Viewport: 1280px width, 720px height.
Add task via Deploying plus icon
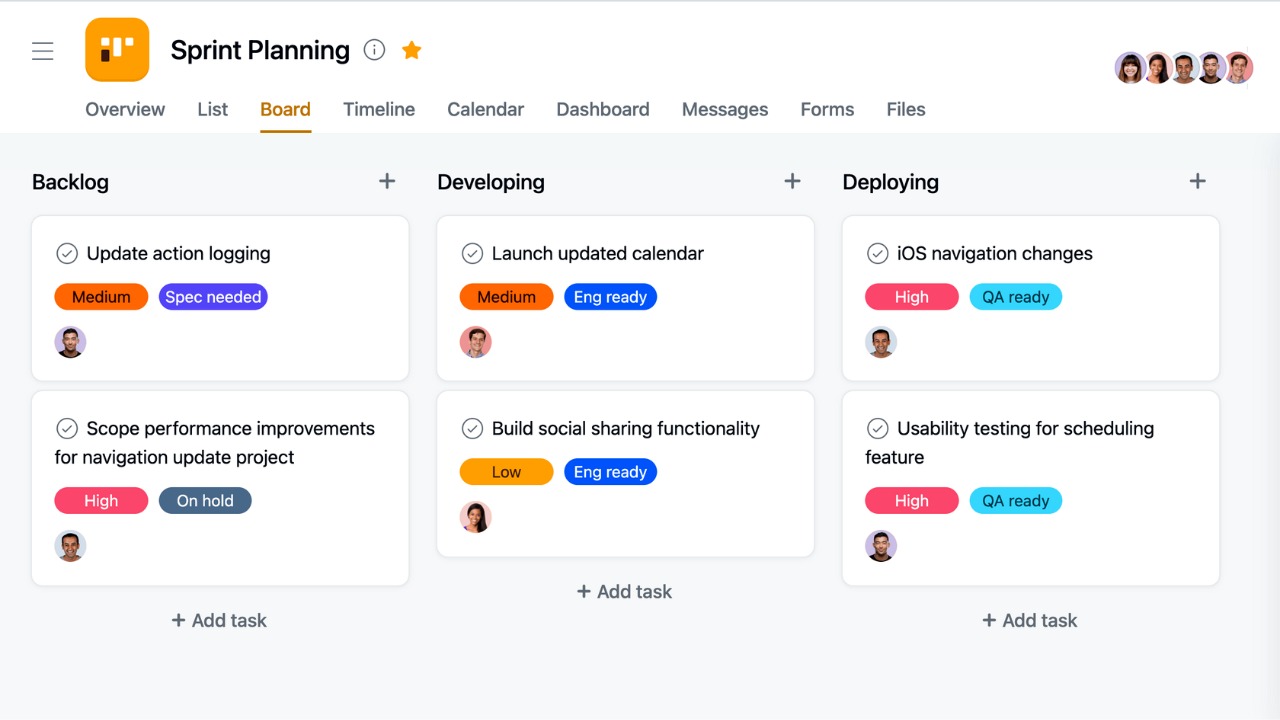coord(1197,181)
